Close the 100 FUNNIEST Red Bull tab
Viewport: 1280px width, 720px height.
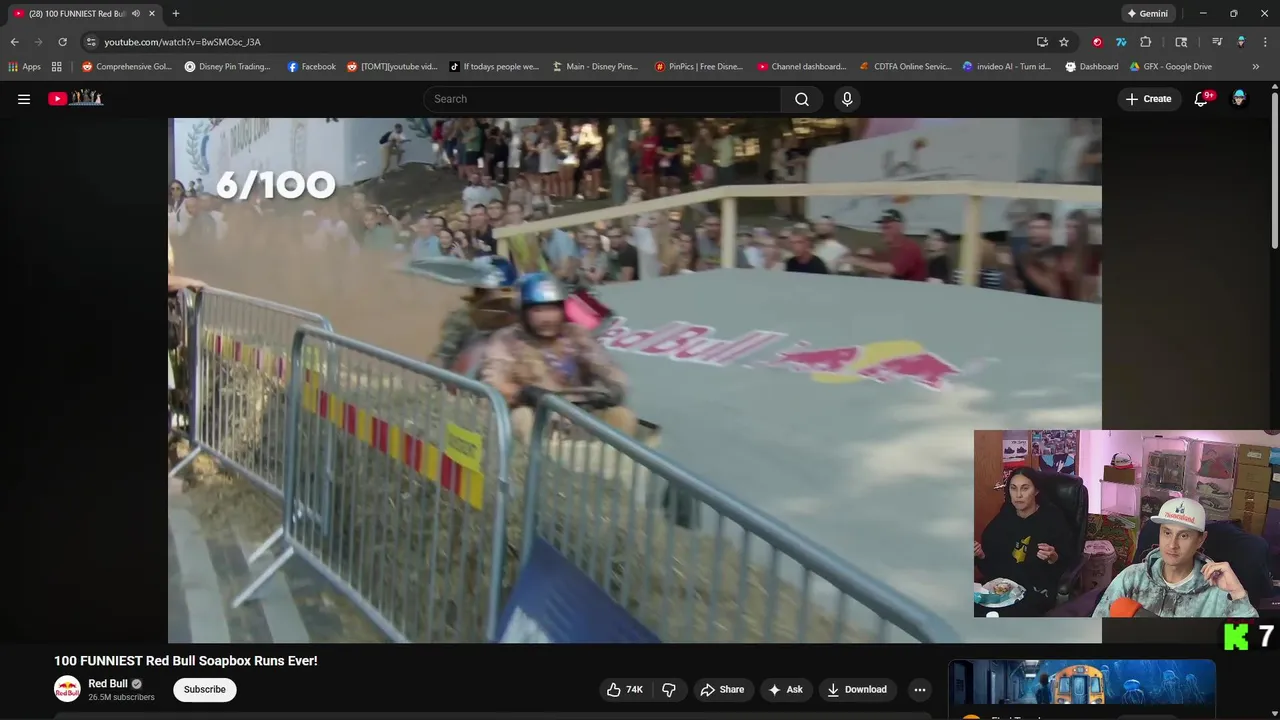[x=152, y=14]
